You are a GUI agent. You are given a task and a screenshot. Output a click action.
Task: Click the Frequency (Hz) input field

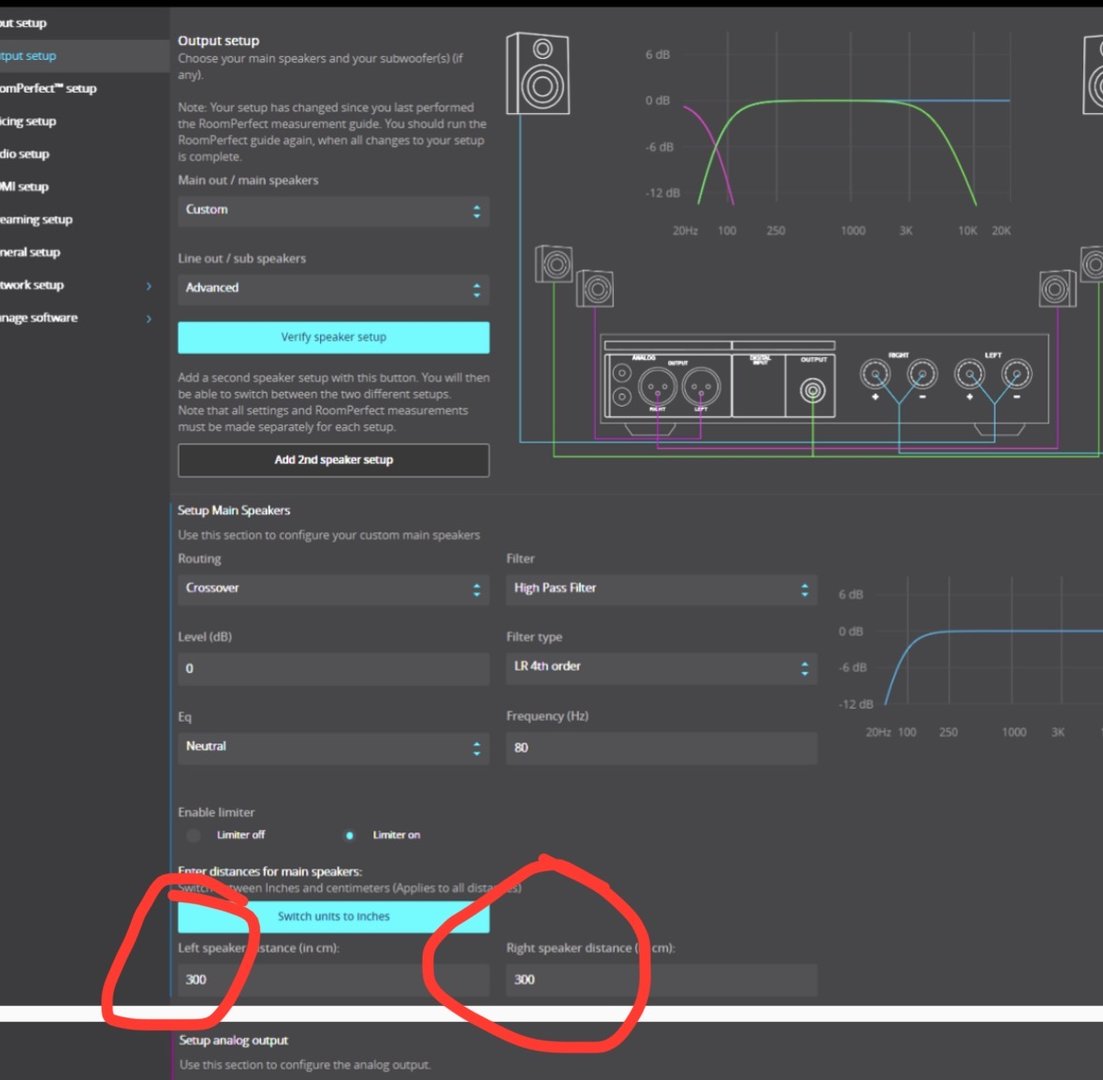(661, 748)
